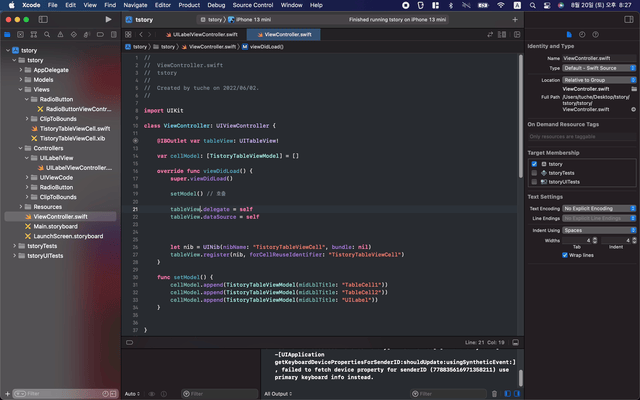Screen dimensions: 640x400
Task: Open the Source Control menu
Action: pyautogui.click(x=253, y=5)
